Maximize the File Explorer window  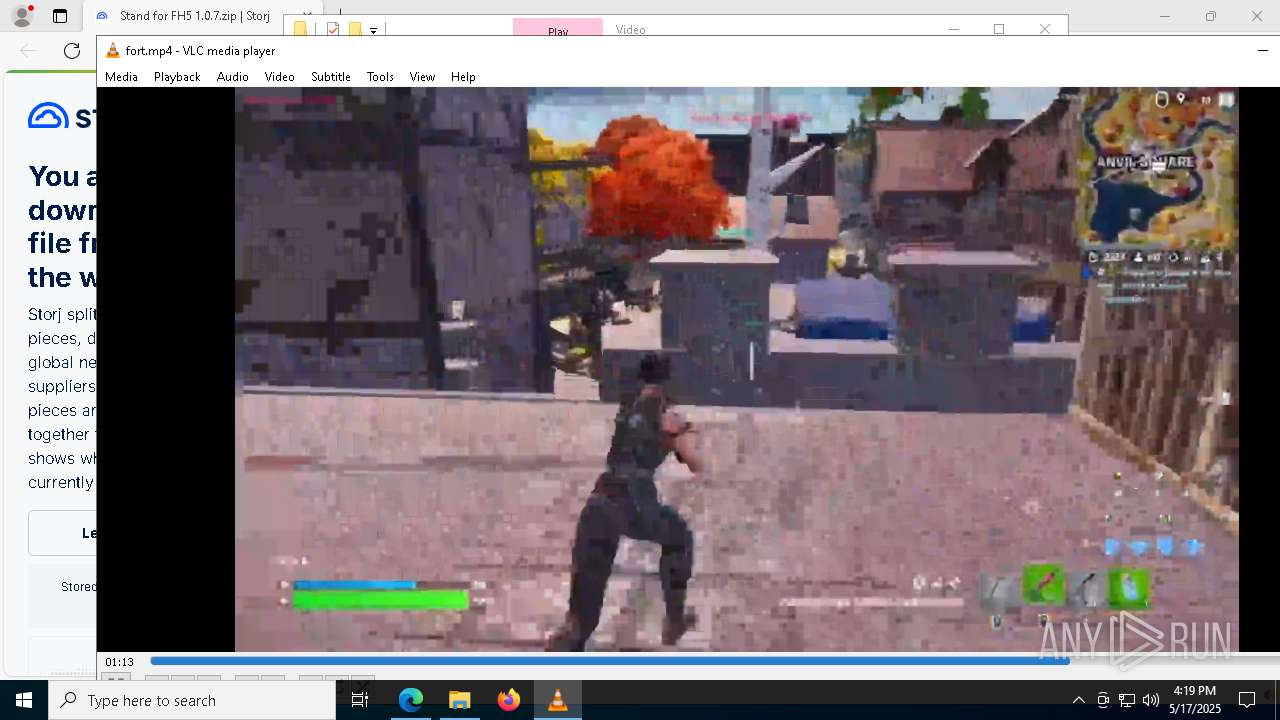(x=998, y=29)
